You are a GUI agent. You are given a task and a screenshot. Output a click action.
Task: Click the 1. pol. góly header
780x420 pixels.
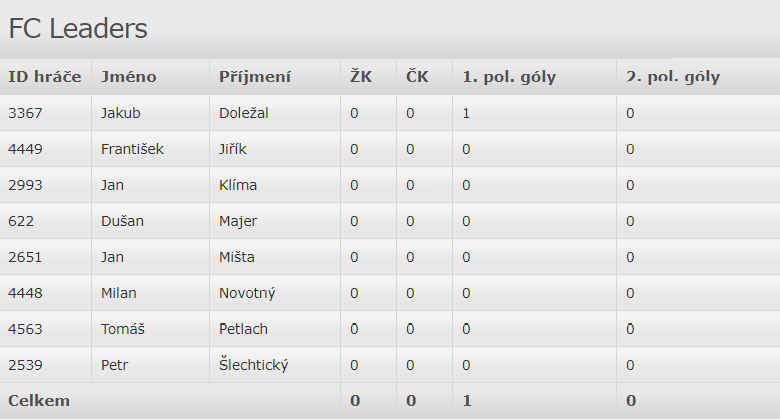509,77
